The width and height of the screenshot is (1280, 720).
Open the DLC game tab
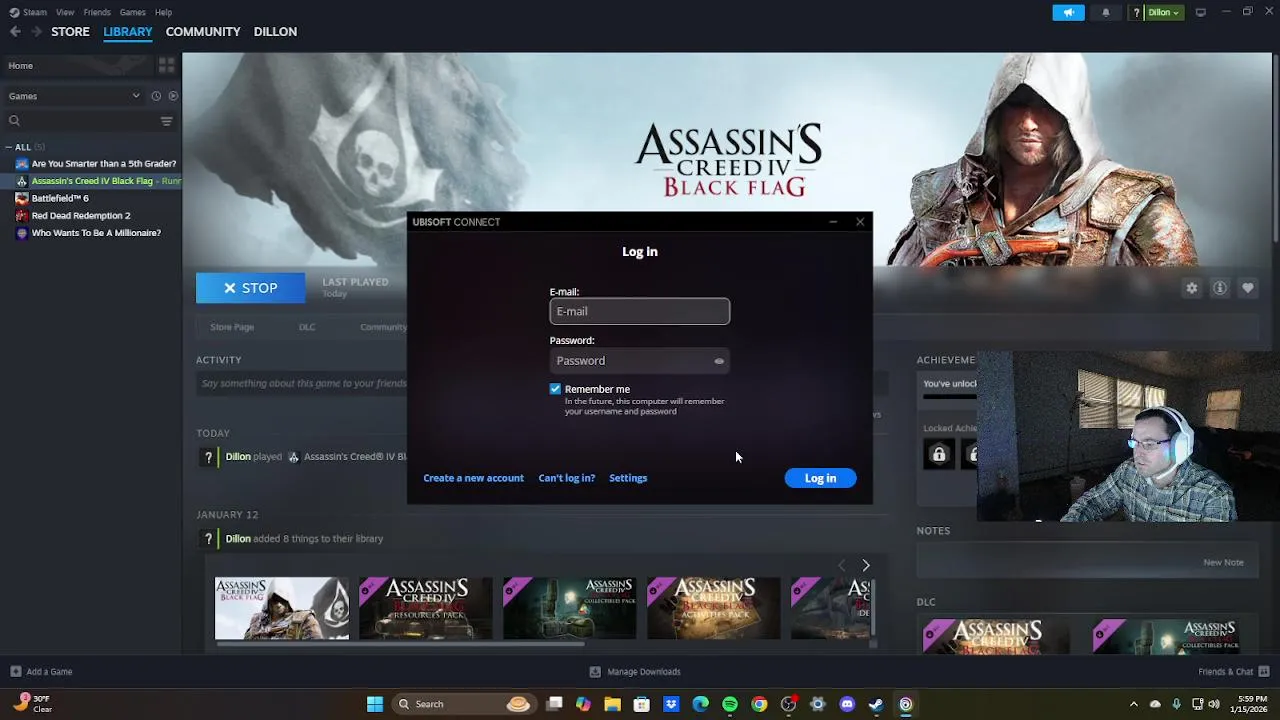point(307,327)
